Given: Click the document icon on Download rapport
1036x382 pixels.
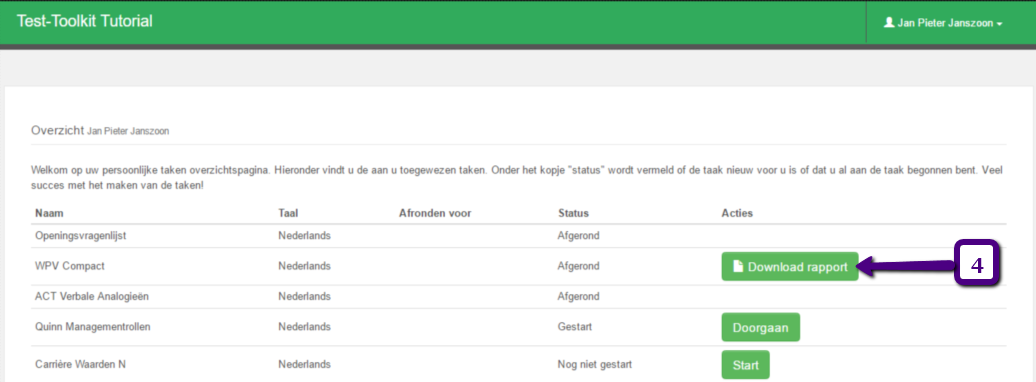Looking at the screenshot, I should coord(738,267).
